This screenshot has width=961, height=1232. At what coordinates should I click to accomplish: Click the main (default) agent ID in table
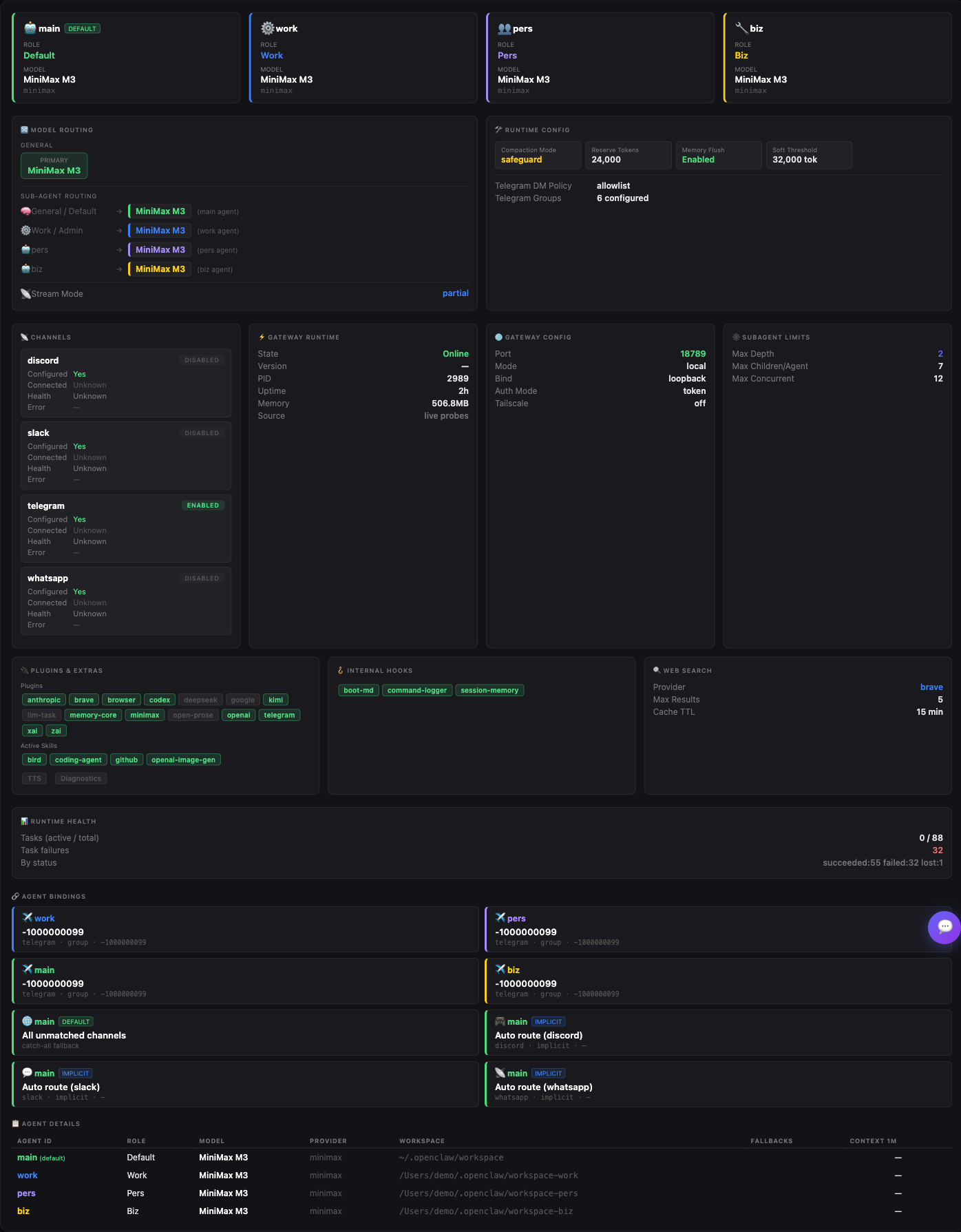[41, 1158]
